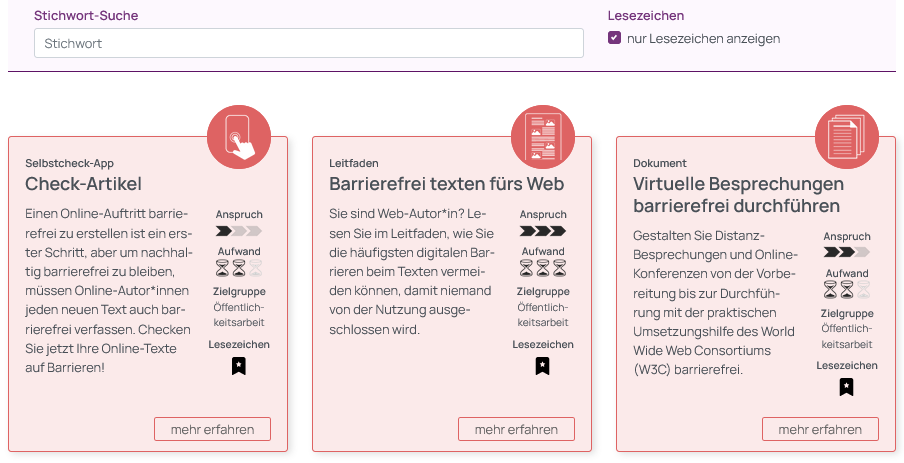Click the 'Sie sind Web-Autor*in?' description text

[x=412, y=272]
